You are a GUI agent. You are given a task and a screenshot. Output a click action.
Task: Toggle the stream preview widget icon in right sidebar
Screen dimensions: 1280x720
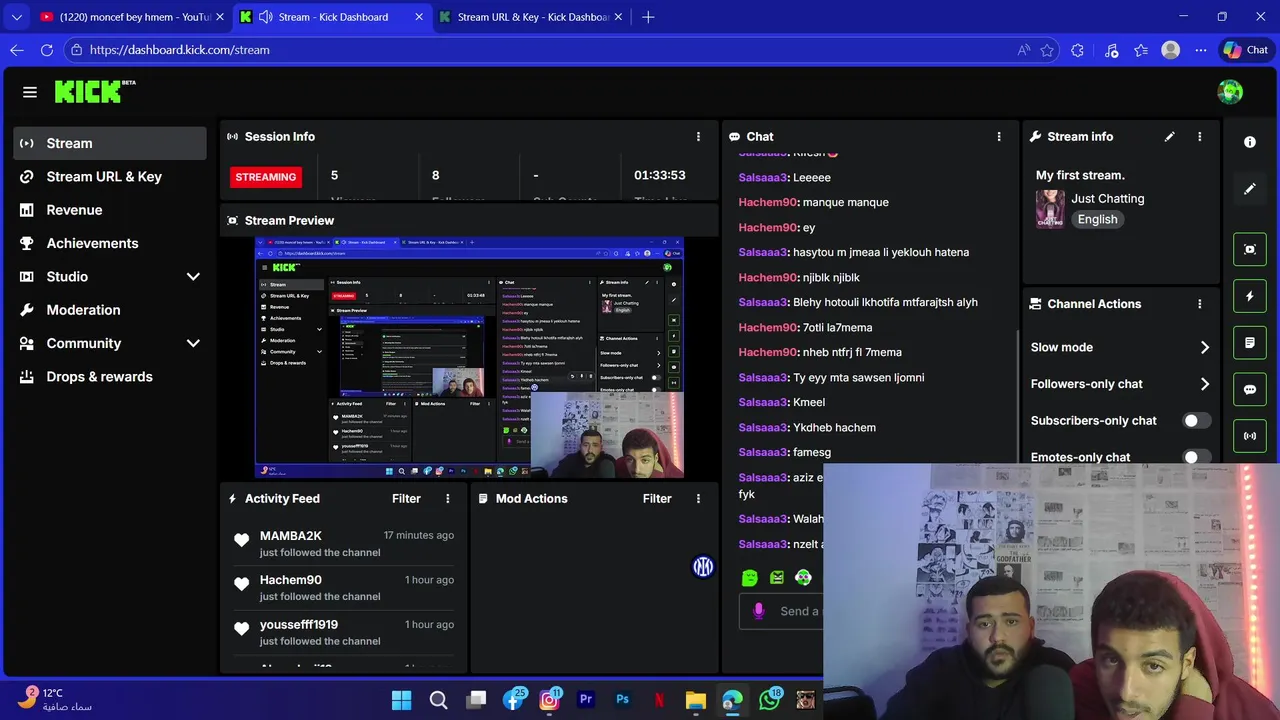tap(1250, 249)
